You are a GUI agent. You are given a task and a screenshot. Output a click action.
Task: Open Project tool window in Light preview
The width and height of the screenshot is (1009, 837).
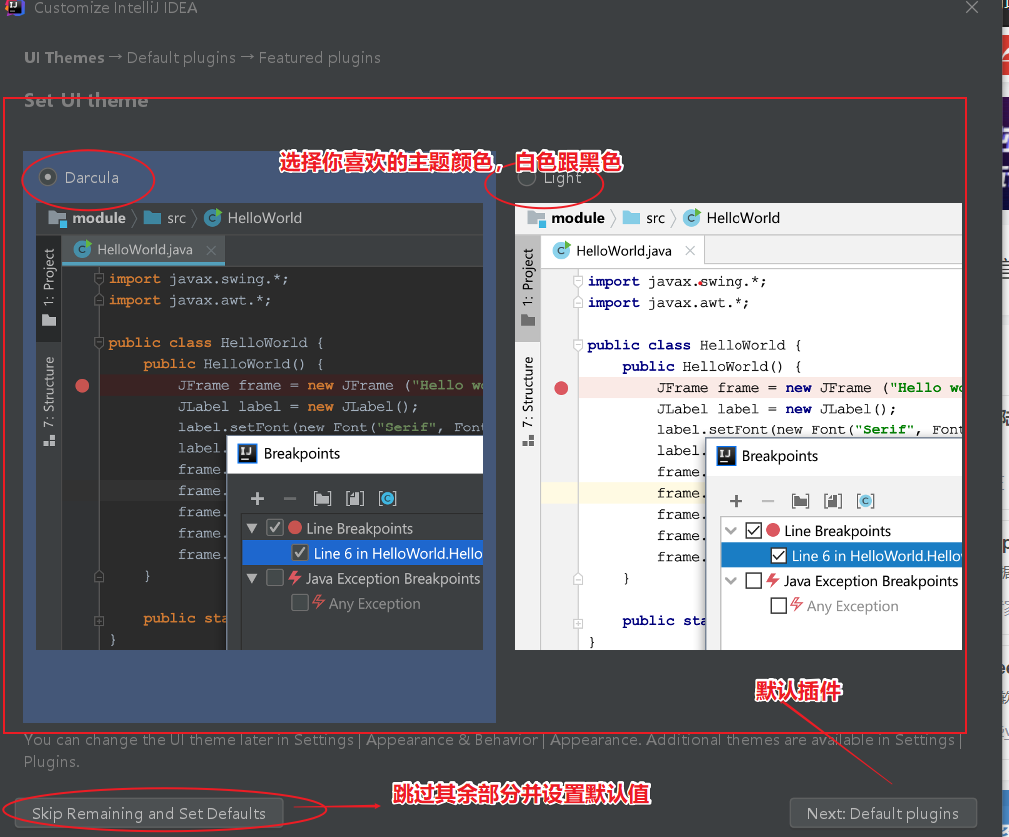coord(528,286)
